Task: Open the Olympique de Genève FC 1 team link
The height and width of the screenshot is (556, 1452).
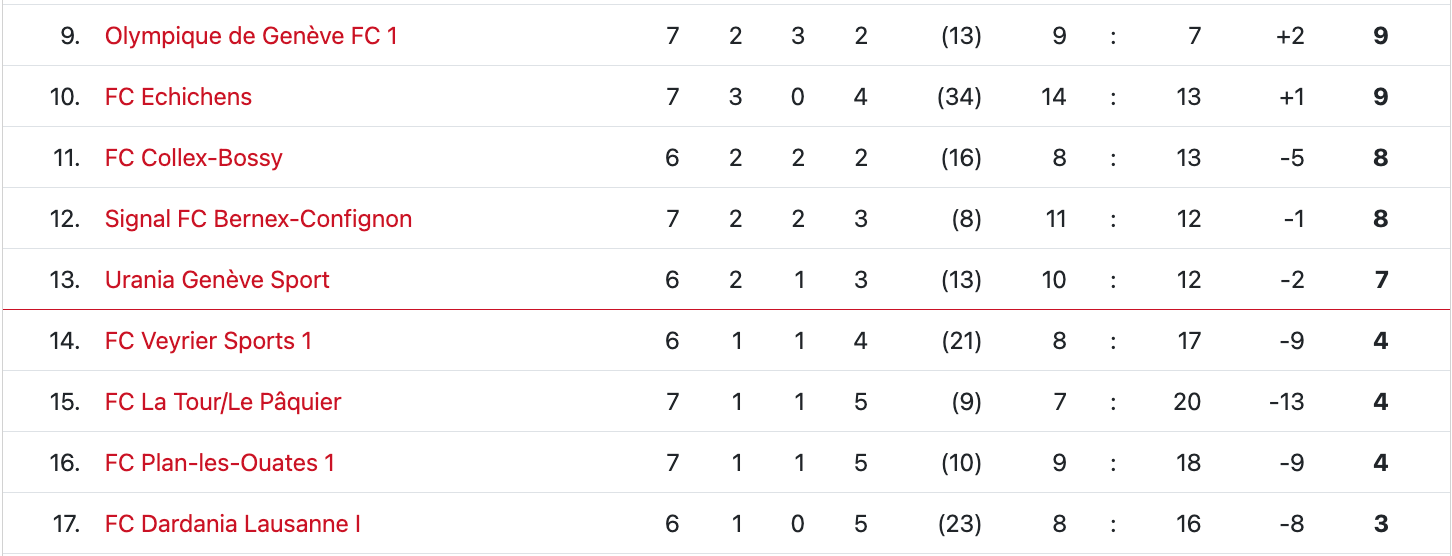Action: 251,36
